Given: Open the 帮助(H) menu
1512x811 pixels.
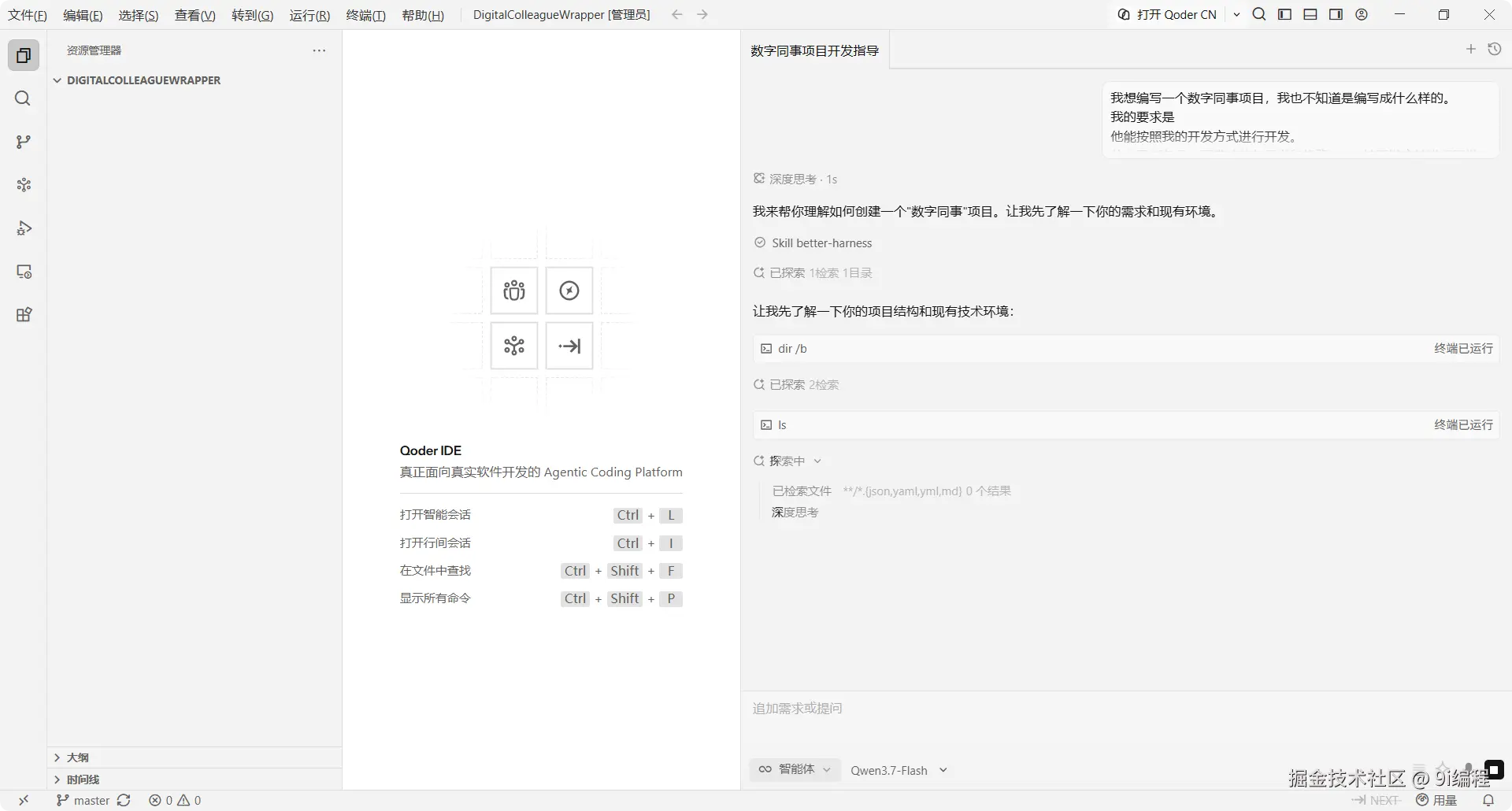Looking at the screenshot, I should coord(423,15).
